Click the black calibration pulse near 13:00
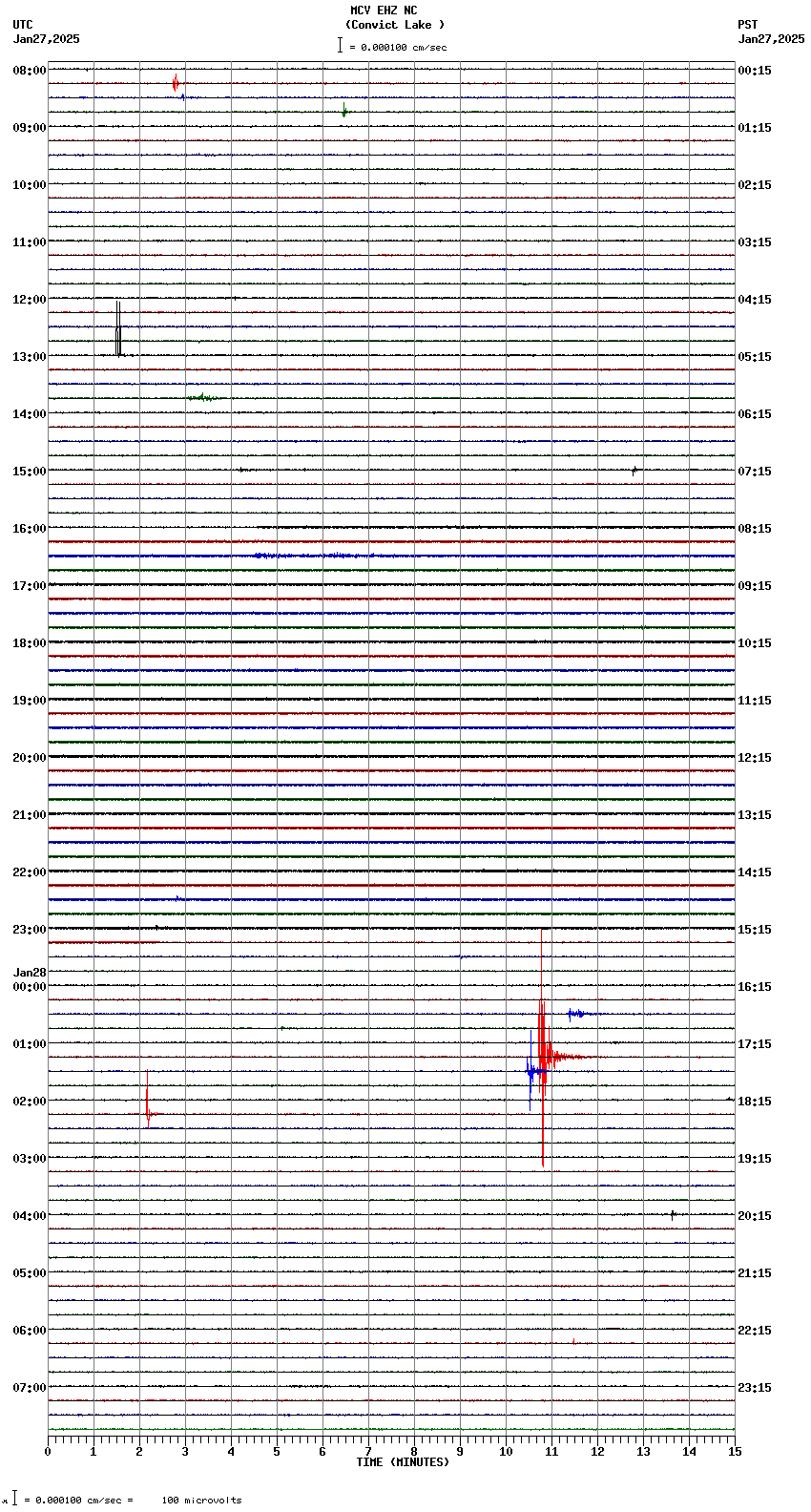Screen dimensions: 811x1512 point(118,329)
